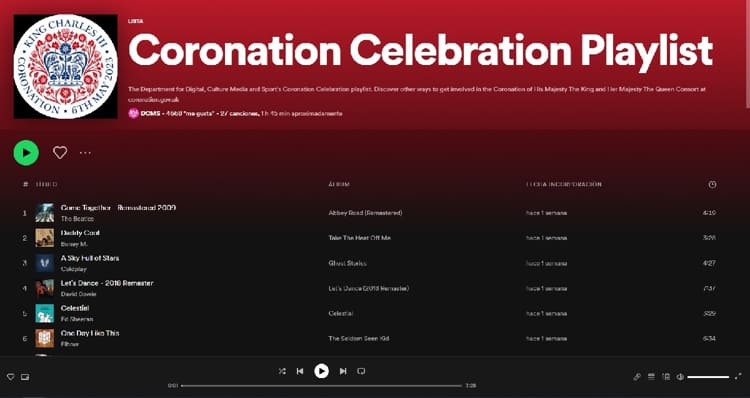Open the Ghost Stories album link
The width and height of the screenshot is (750, 398).
tap(347, 263)
